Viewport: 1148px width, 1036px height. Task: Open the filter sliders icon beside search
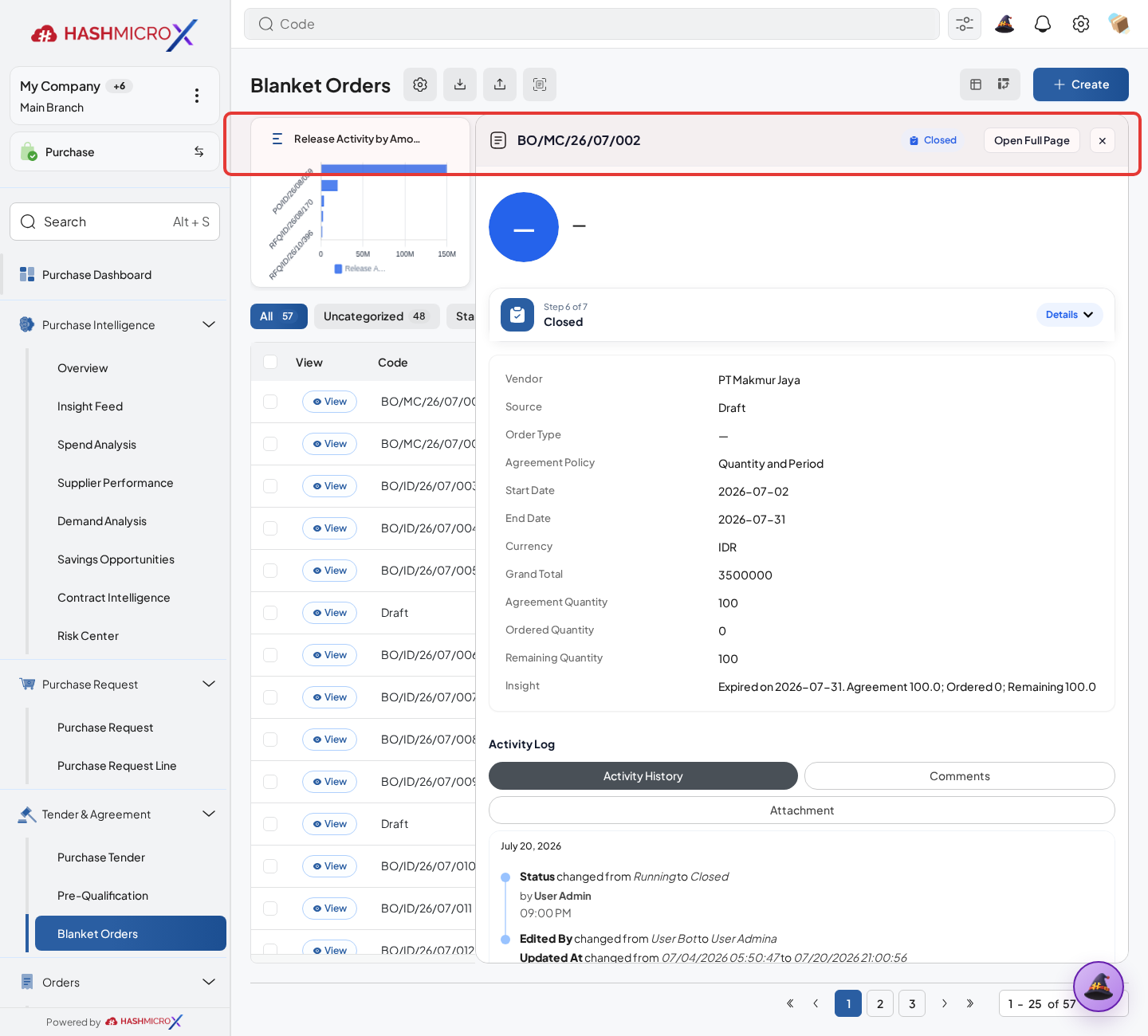click(x=965, y=24)
